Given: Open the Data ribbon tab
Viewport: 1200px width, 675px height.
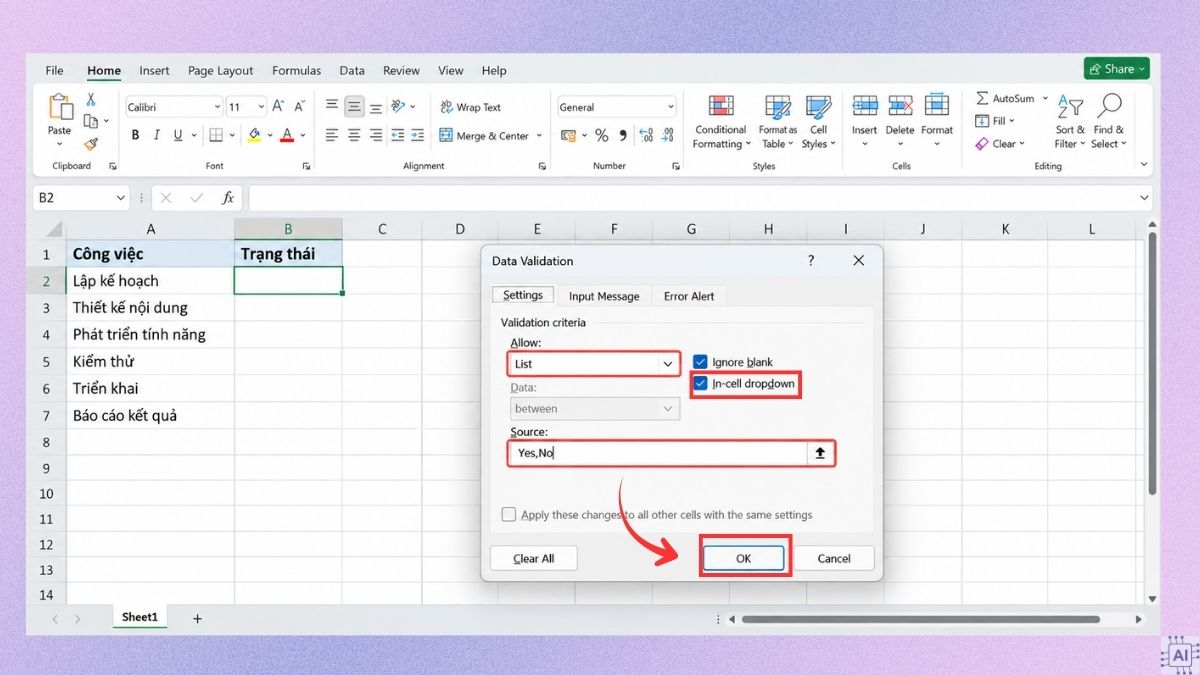Looking at the screenshot, I should [352, 71].
